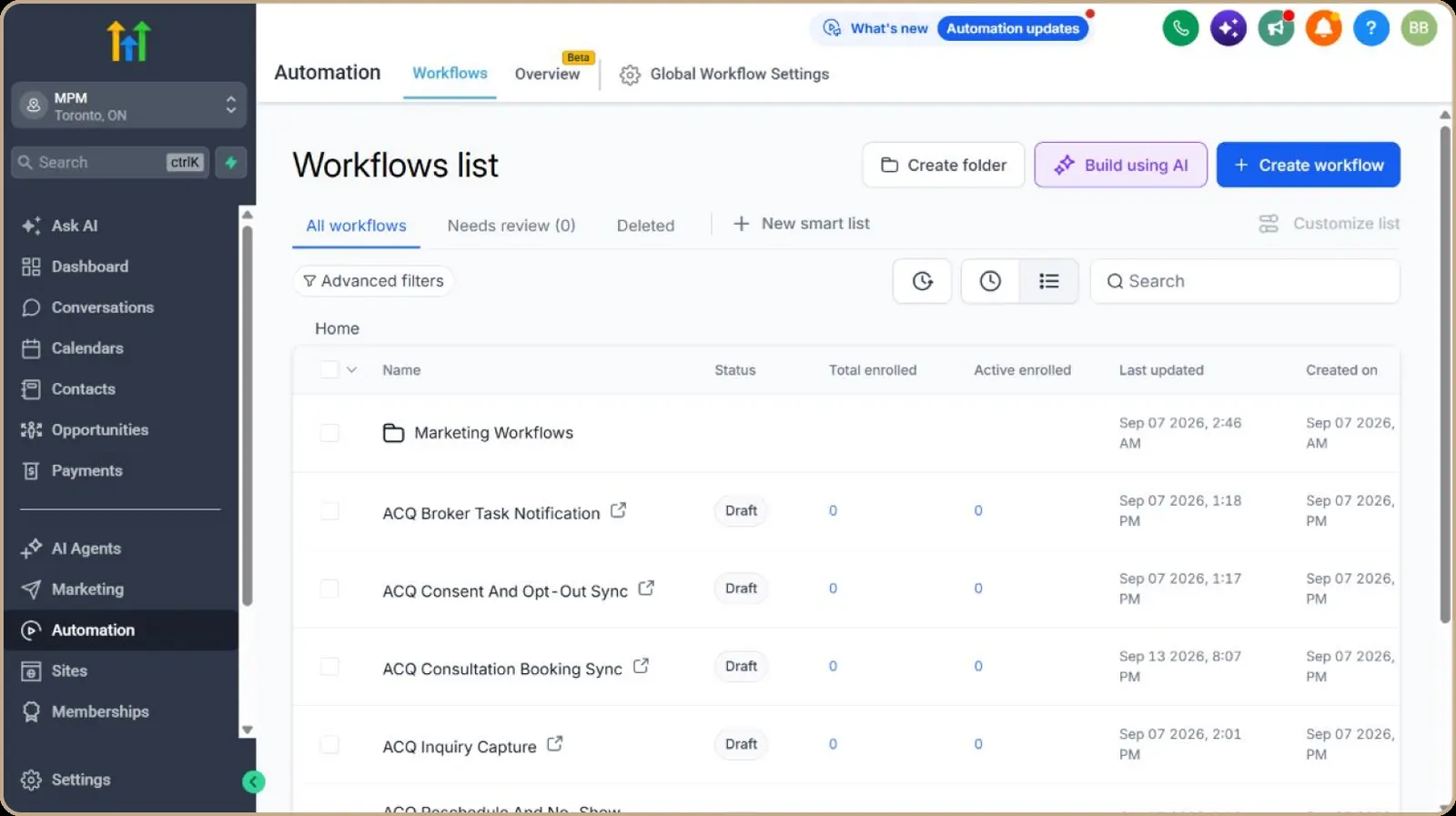Click the green phone dialer icon
1456x816 pixels.
(x=1180, y=28)
